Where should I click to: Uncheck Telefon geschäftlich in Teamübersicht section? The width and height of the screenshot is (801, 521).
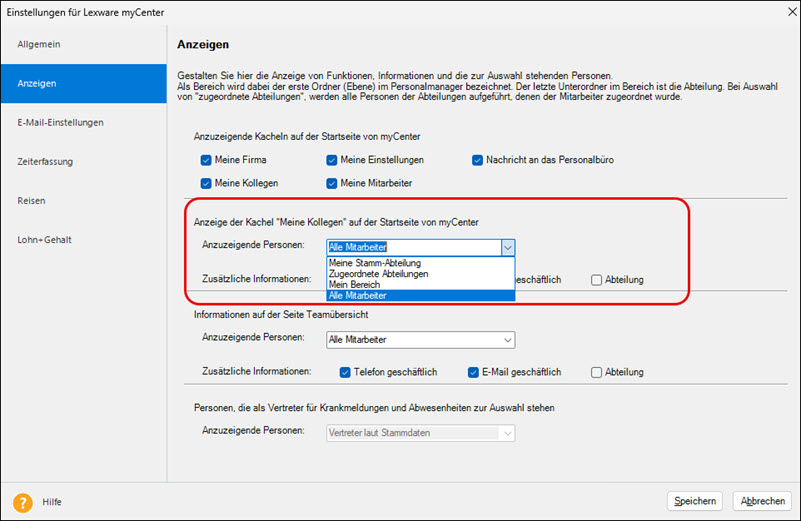pyautogui.click(x=346, y=372)
